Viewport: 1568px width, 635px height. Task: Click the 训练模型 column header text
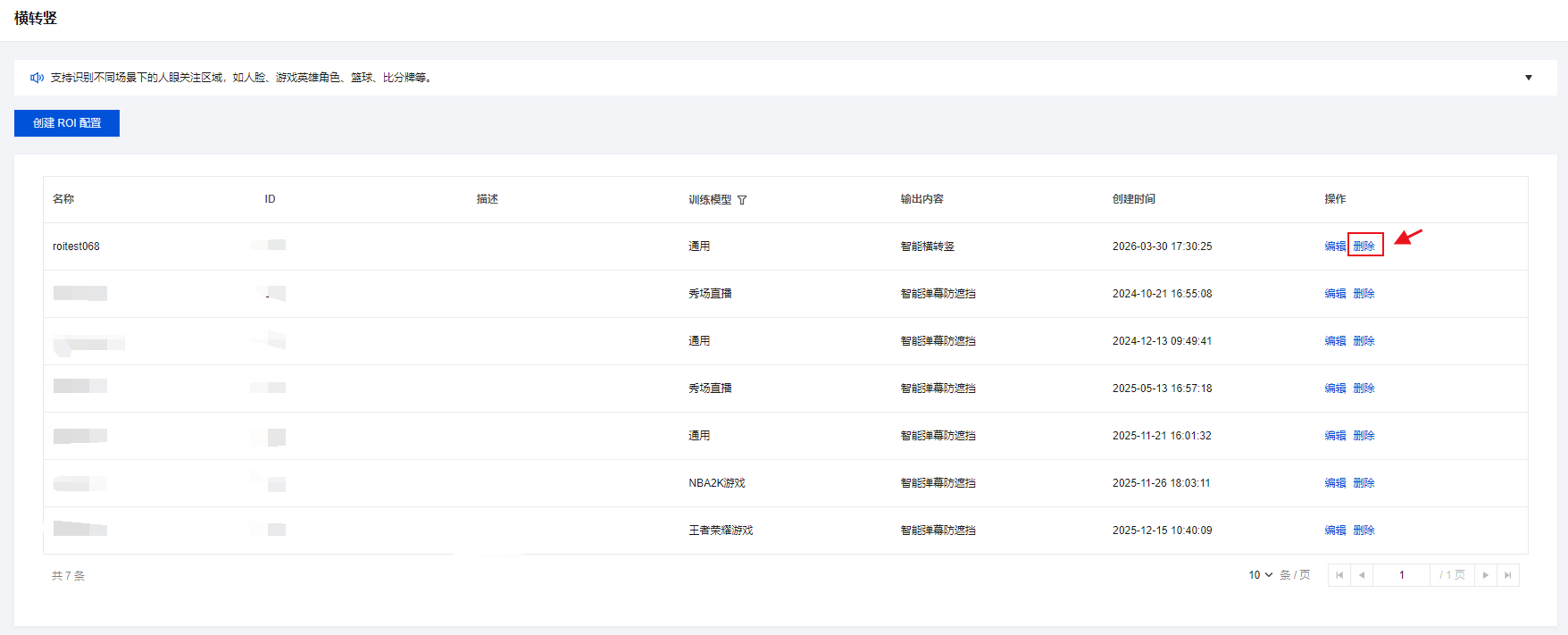(x=710, y=200)
